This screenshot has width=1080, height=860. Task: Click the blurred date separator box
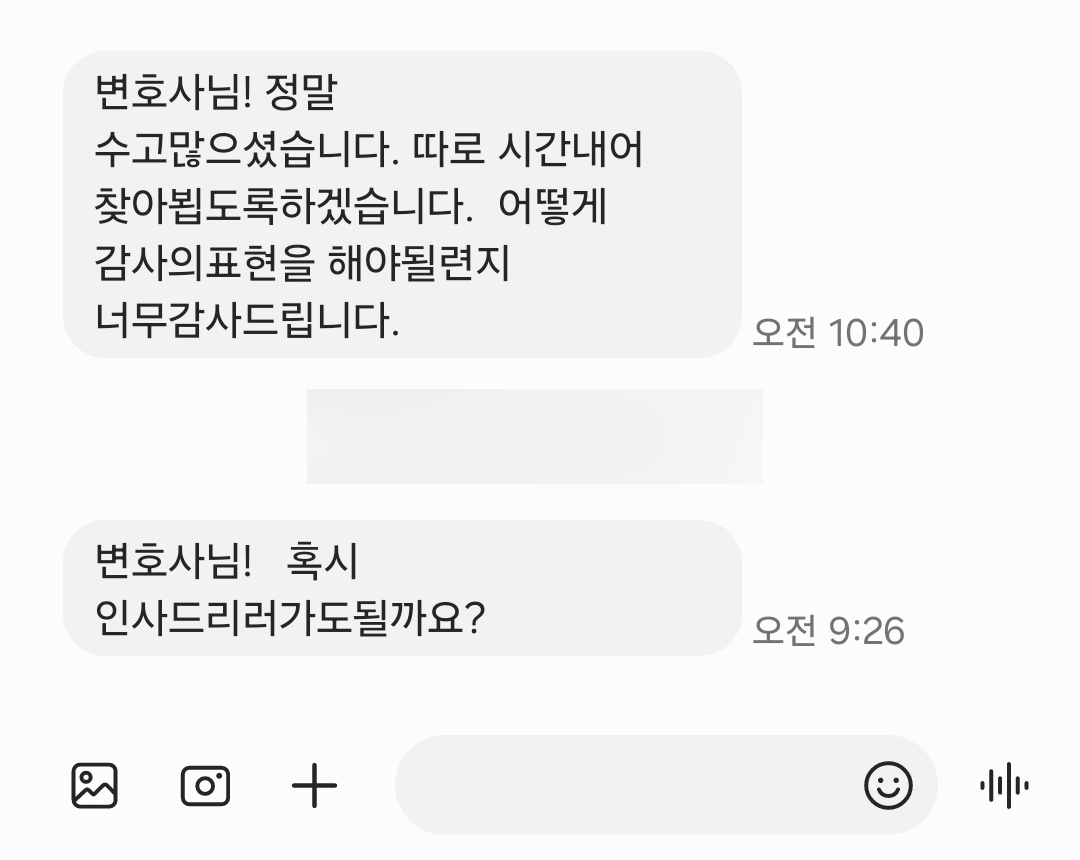[x=534, y=436]
